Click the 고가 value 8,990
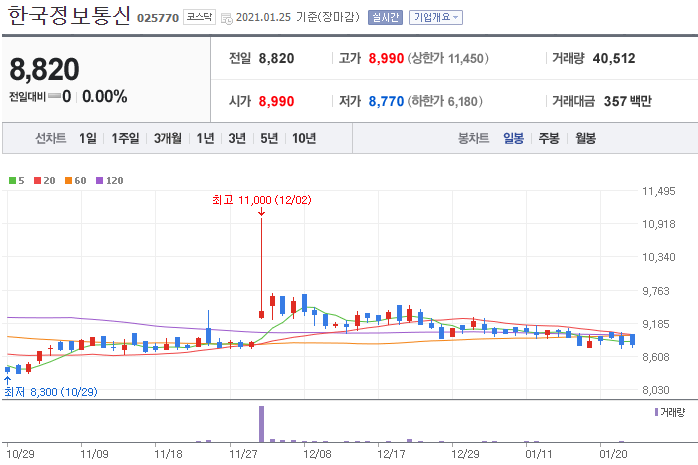This screenshot has width=698, height=465. (386, 58)
